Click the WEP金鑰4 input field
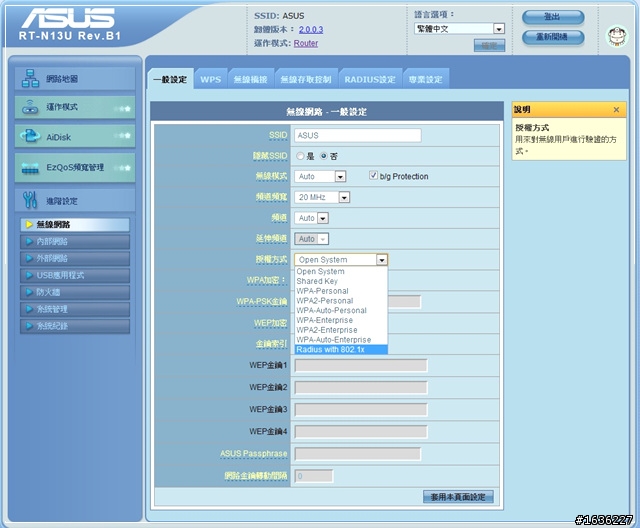The height and width of the screenshot is (528, 640). pos(361,432)
